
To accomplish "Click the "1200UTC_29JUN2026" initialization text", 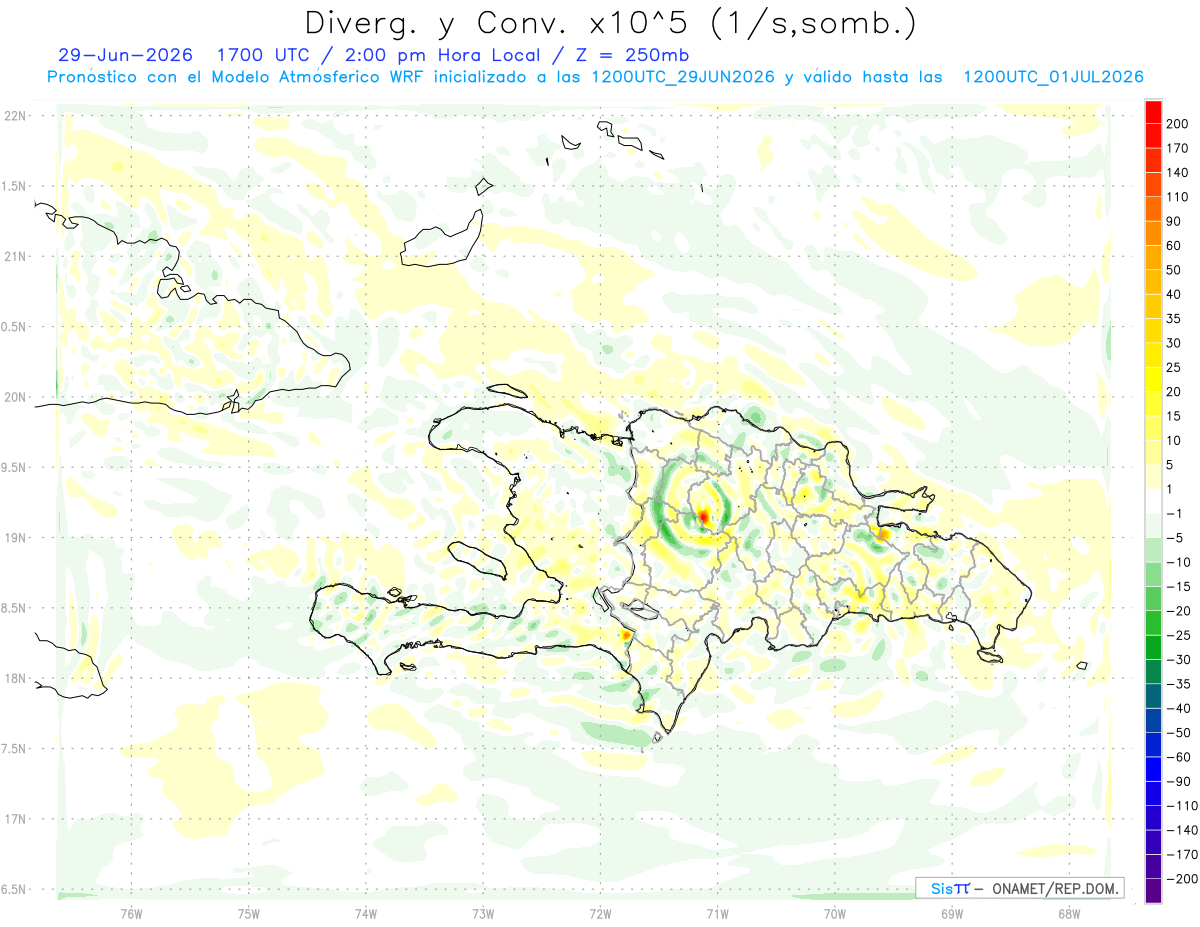I will tap(683, 77).
